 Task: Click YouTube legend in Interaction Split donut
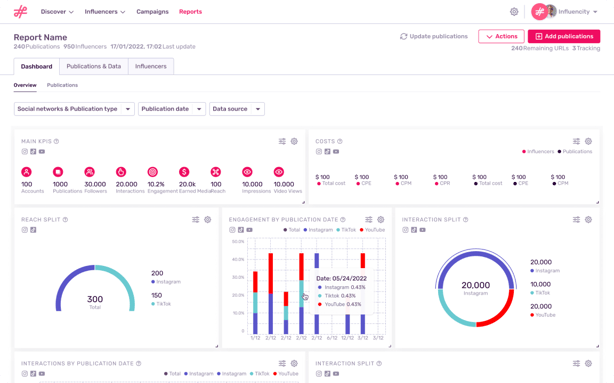click(x=543, y=315)
